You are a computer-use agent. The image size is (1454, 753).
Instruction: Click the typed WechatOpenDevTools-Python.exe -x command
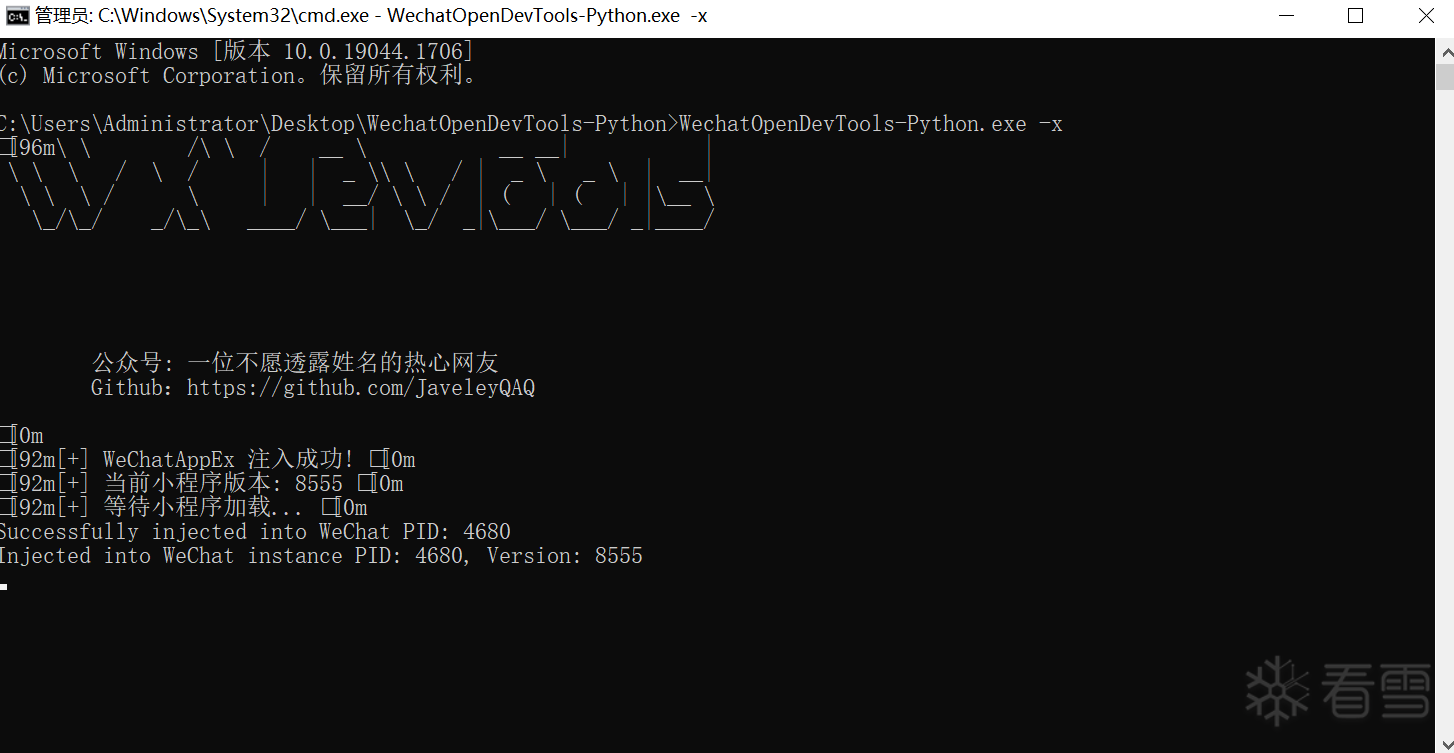click(870, 124)
